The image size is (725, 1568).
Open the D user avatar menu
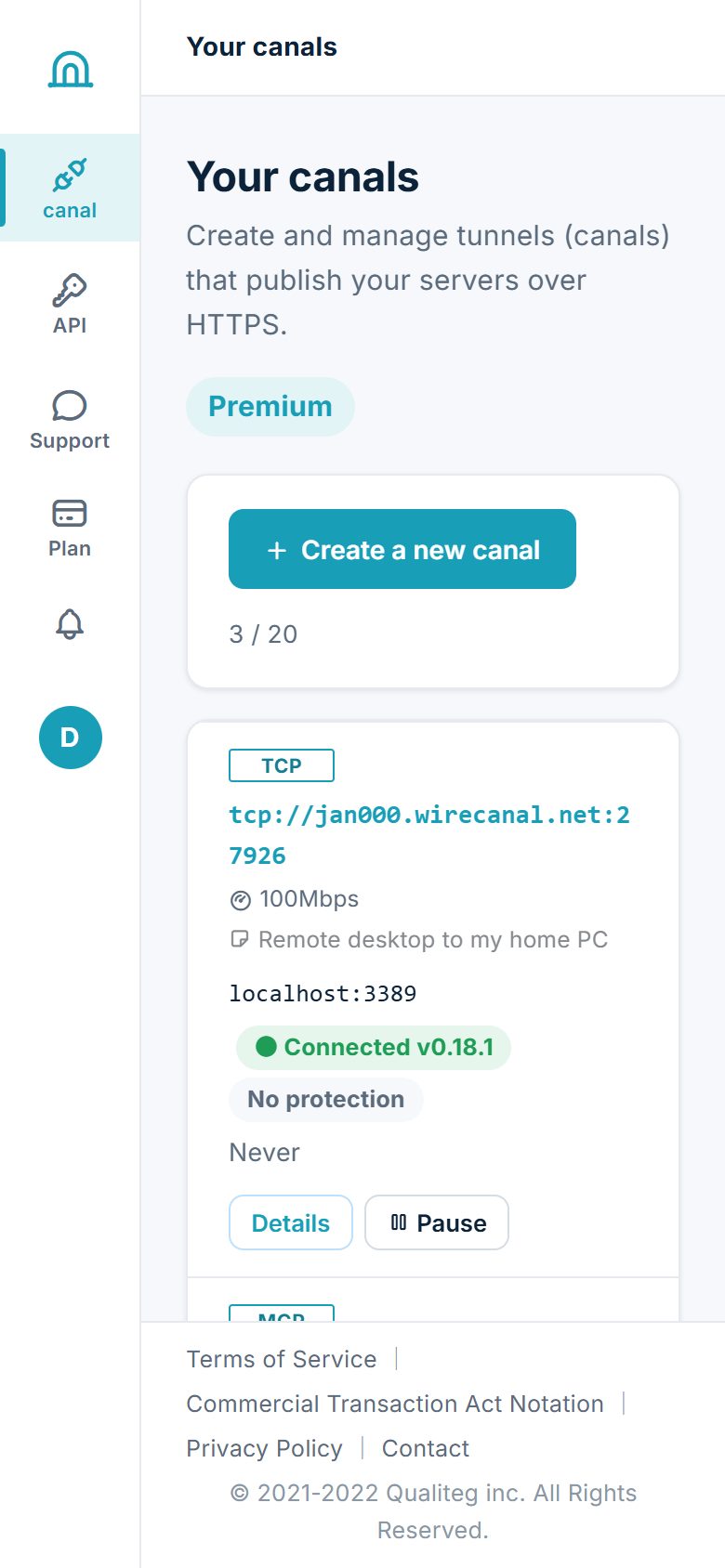(71, 738)
